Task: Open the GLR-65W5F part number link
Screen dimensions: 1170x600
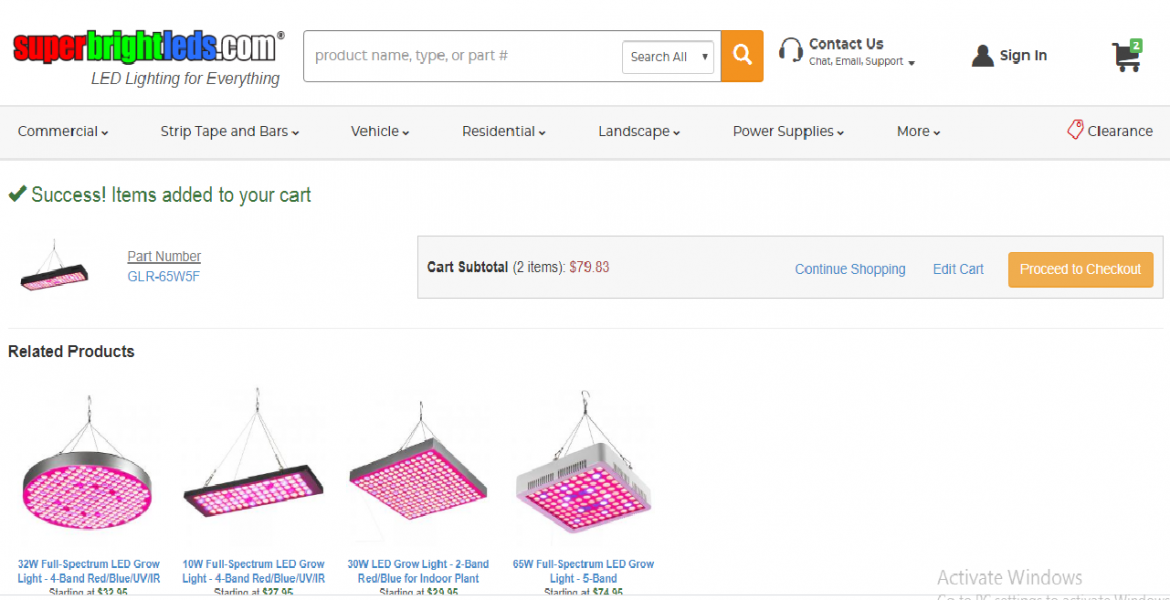Action: 163,276
